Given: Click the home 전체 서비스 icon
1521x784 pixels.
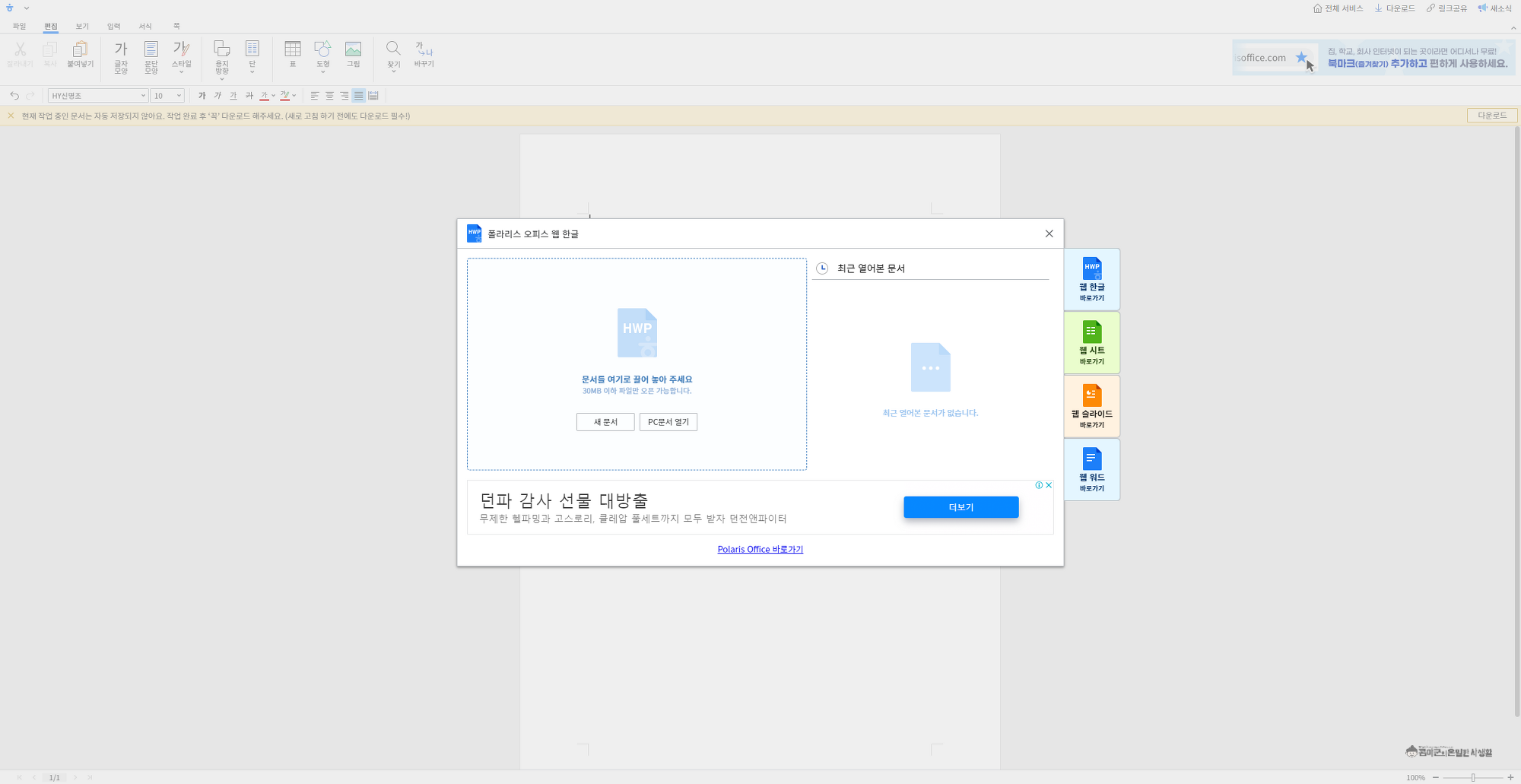Looking at the screenshot, I should click(x=1317, y=8).
